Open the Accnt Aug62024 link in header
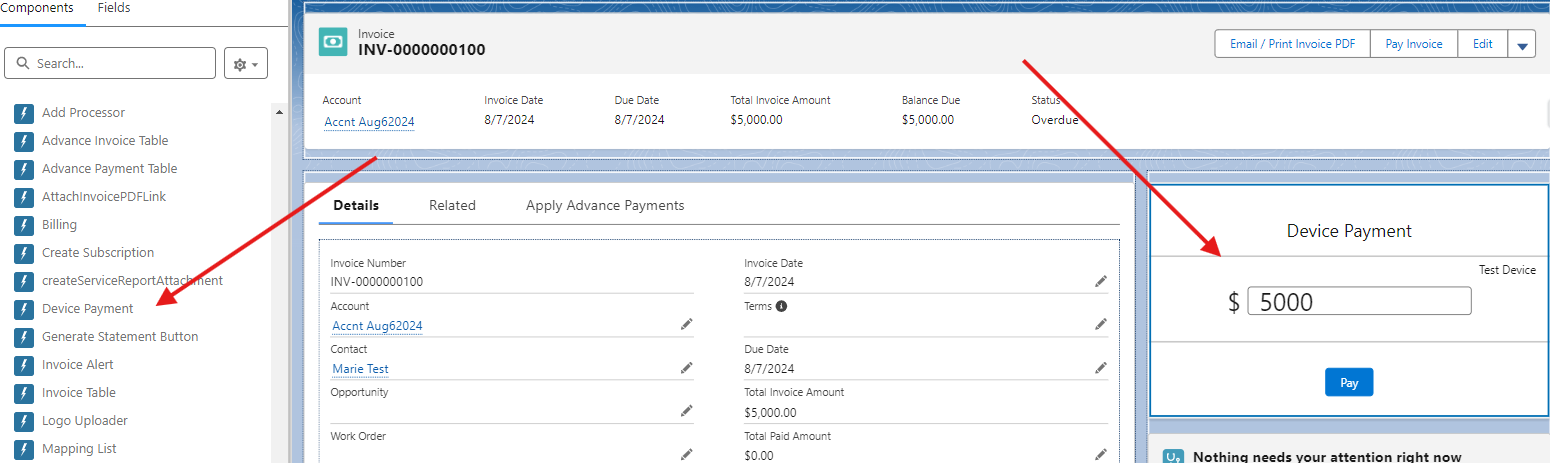This screenshot has width=1550, height=463. click(369, 122)
